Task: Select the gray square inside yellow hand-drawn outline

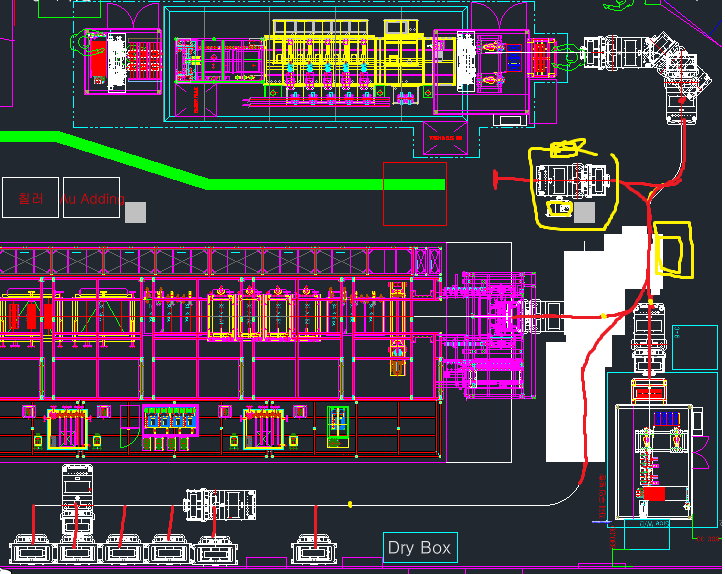Action: pyautogui.click(x=585, y=212)
